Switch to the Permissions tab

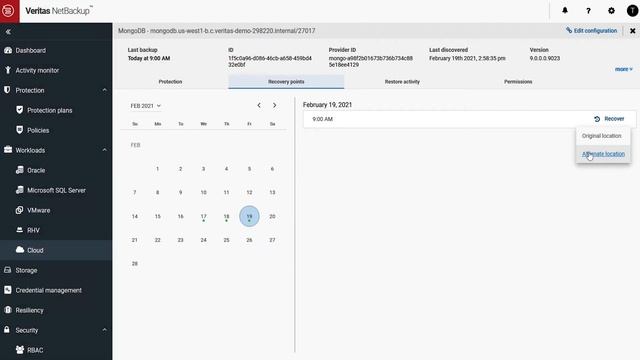518,82
